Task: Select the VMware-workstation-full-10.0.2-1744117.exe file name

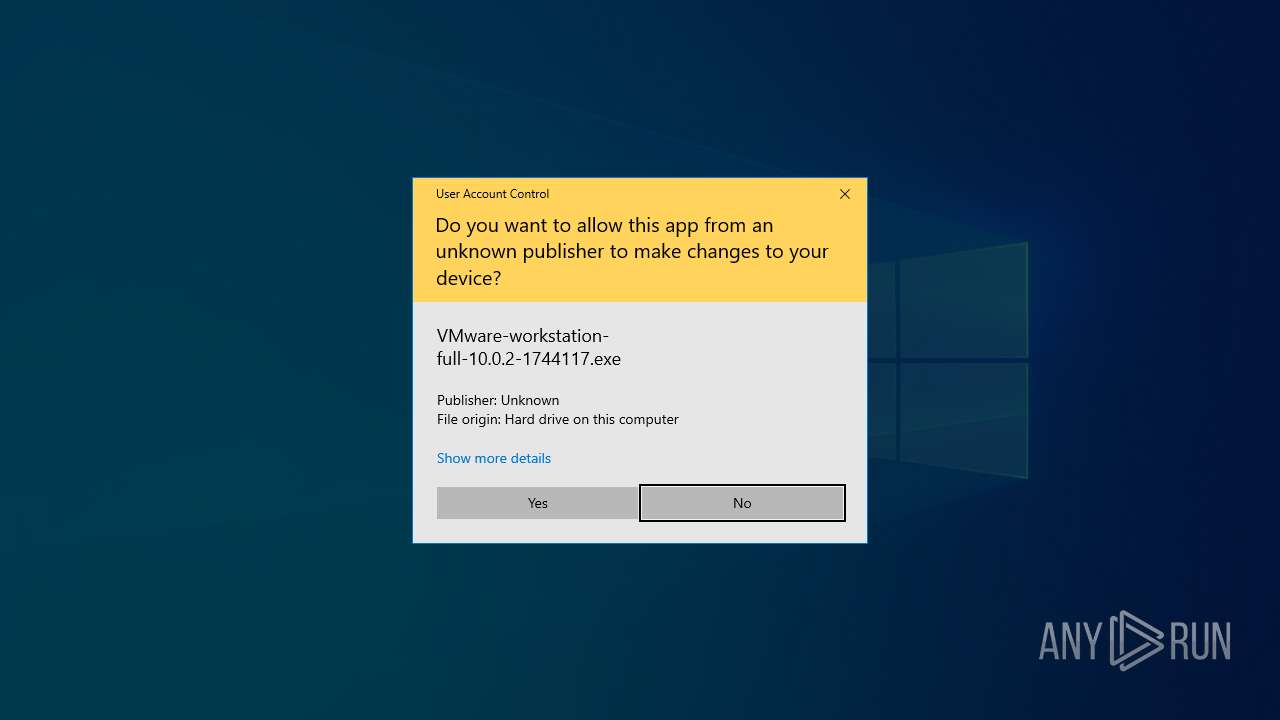Action: (529, 347)
